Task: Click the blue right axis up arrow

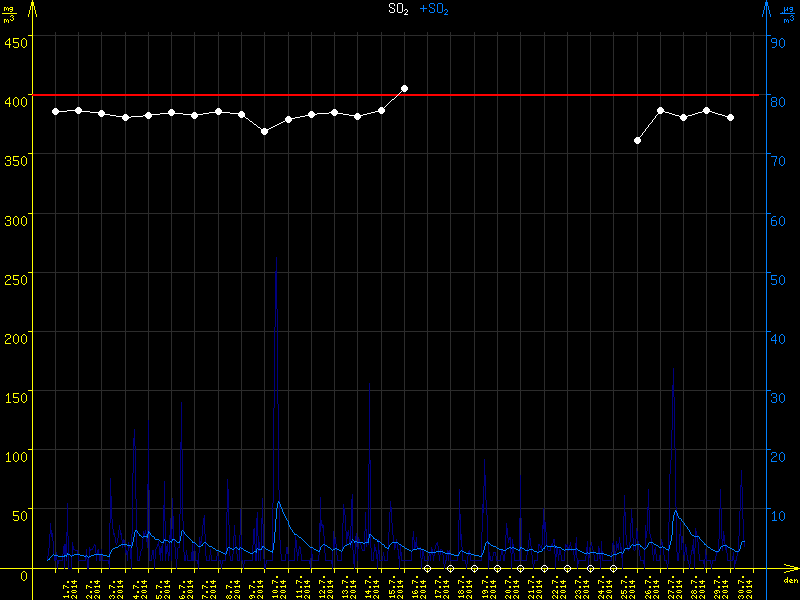Action: tap(766, 10)
